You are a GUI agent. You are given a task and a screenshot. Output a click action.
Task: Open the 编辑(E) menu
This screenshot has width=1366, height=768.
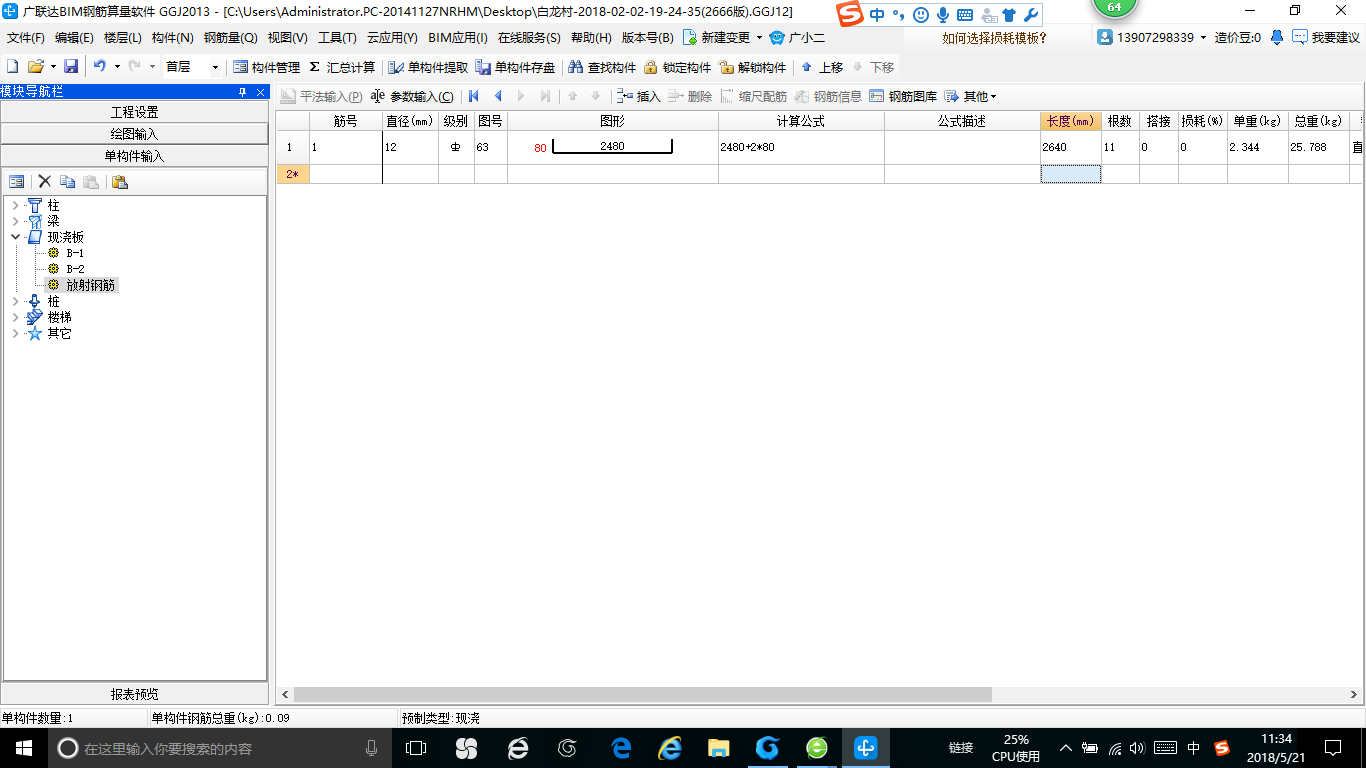(x=74, y=38)
